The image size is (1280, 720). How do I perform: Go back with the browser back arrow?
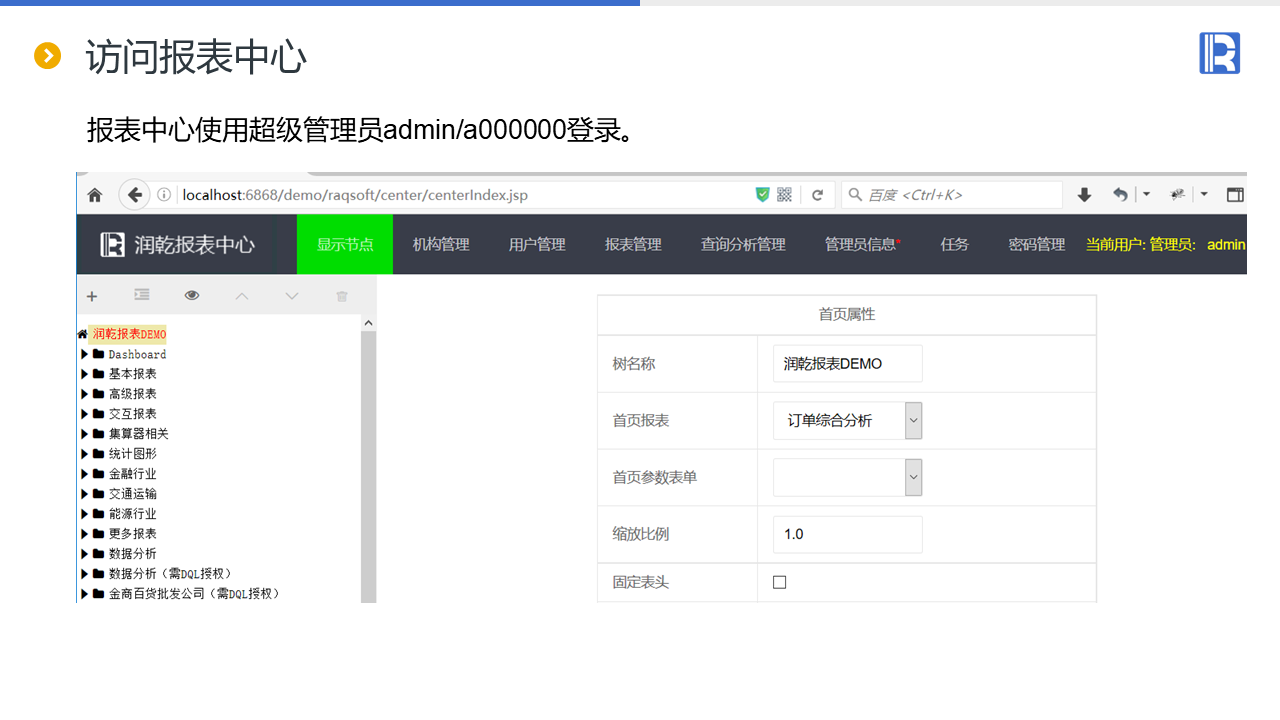coord(134,195)
